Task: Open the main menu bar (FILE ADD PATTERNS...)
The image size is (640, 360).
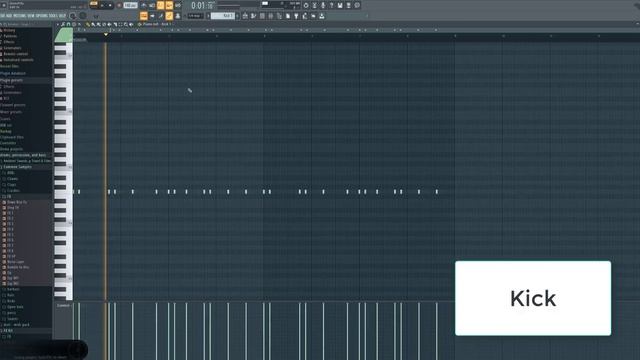Action: [x=33, y=16]
